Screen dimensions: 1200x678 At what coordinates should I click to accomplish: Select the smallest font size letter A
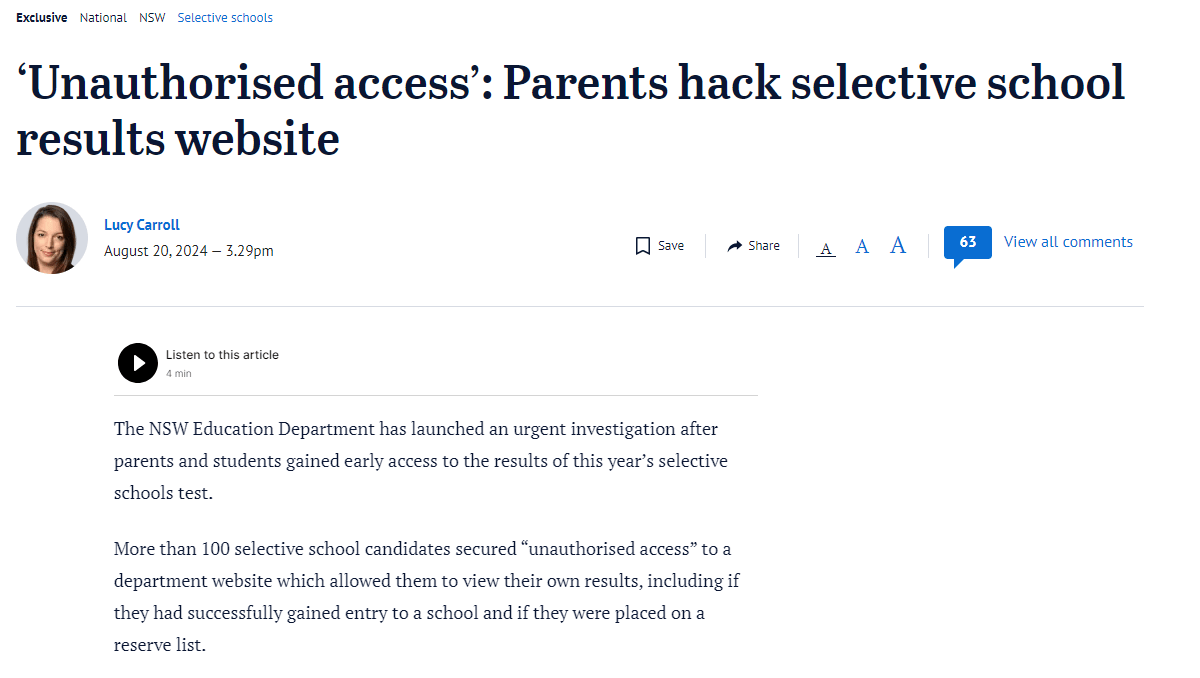825,246
